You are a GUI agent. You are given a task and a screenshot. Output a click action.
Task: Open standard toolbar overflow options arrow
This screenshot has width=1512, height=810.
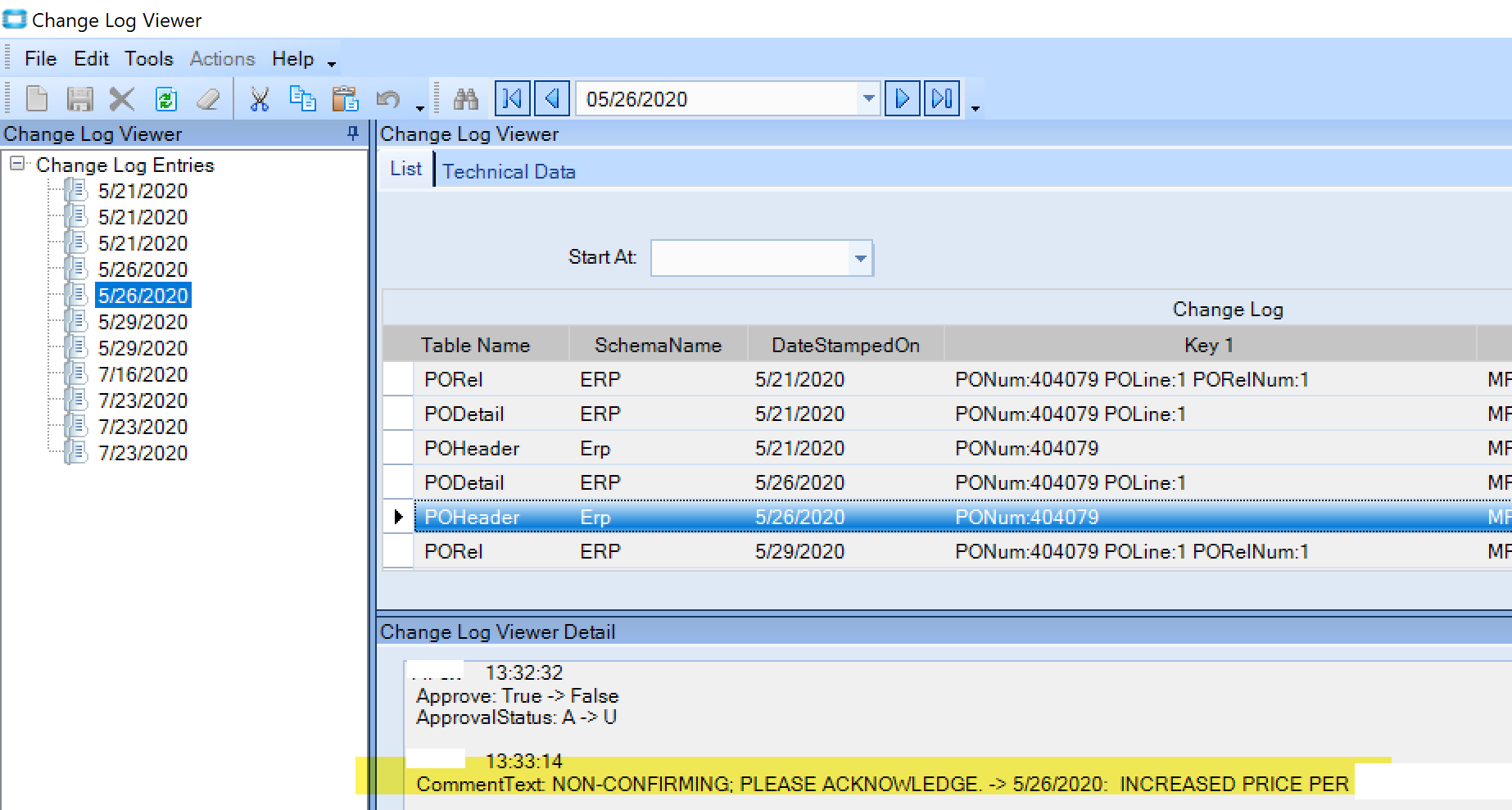(x=420, y=107)
